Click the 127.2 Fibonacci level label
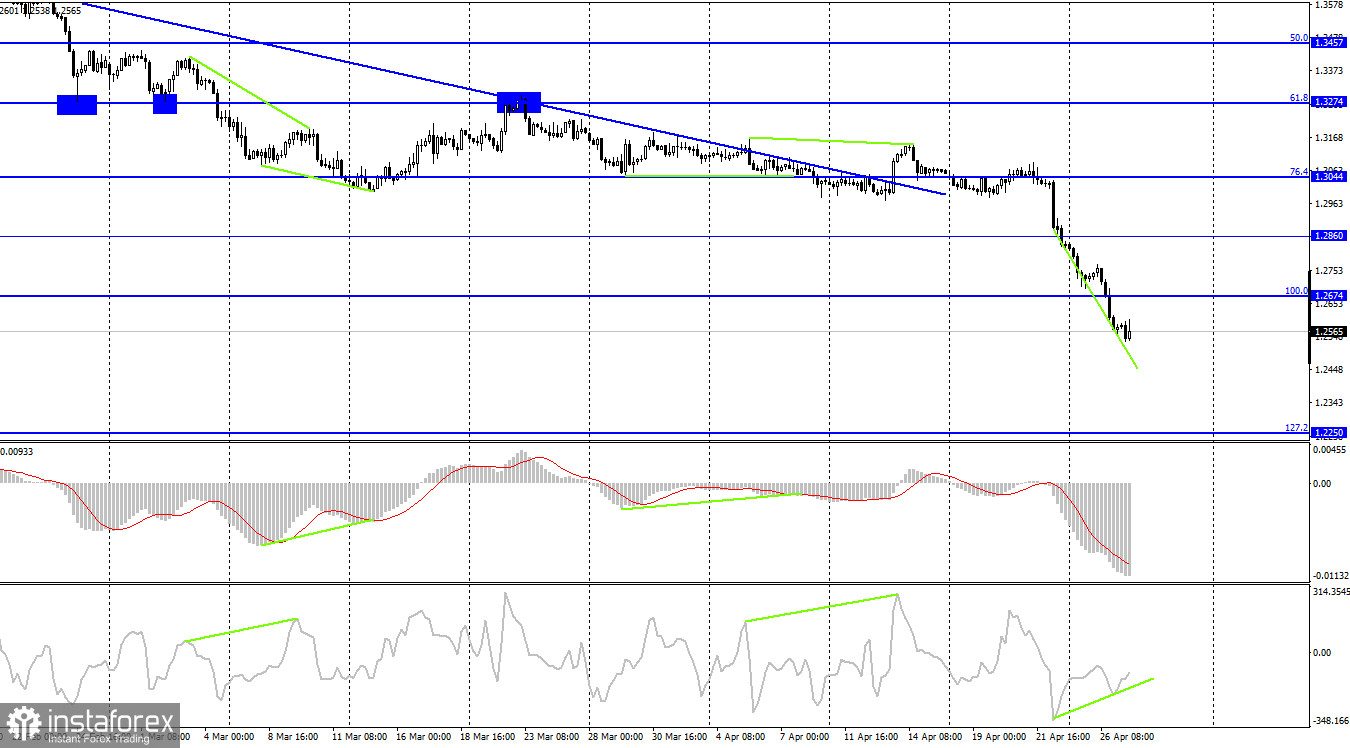Image resolution: width=1350 pixels, height=748 pixels. (1296, 427)
